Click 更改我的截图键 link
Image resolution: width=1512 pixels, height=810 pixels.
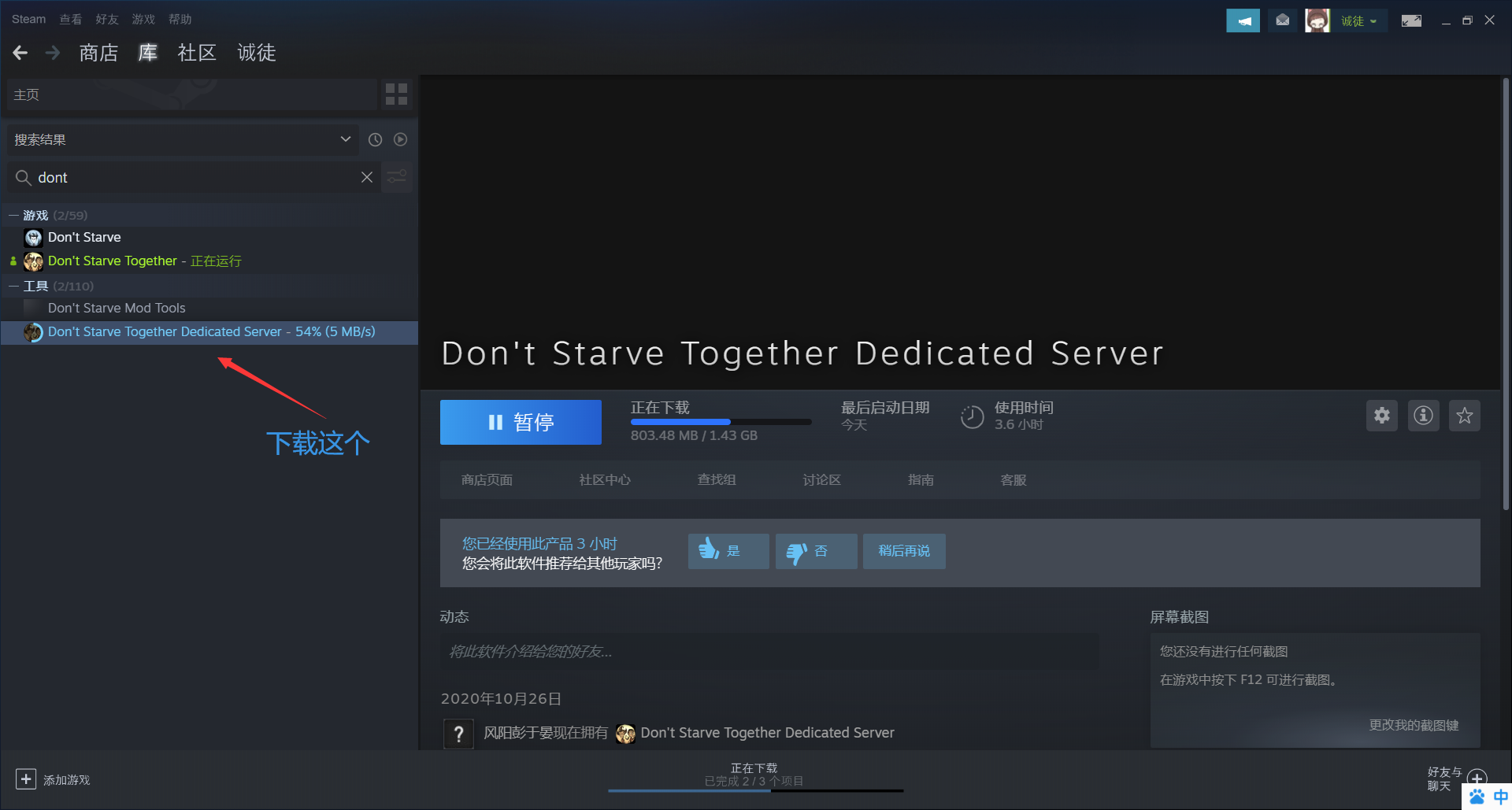(x=1414, y=725)
